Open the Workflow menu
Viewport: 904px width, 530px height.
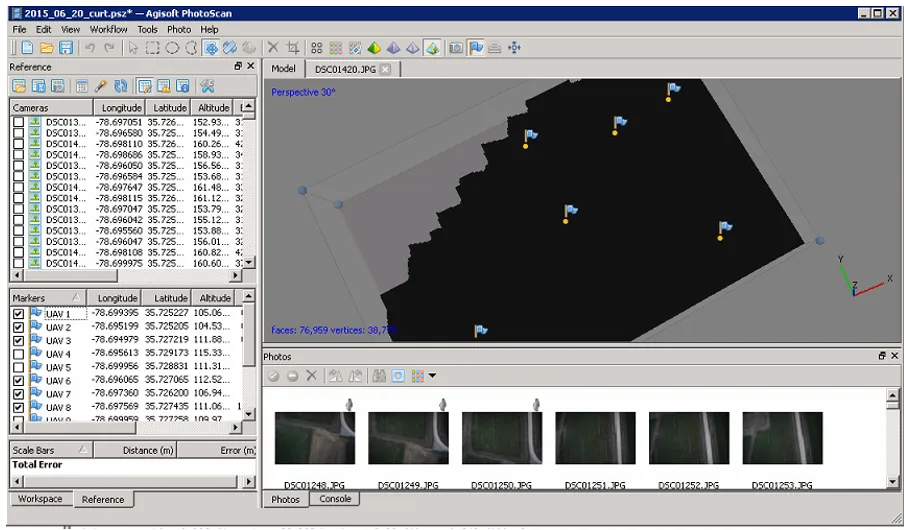pyautogui.click(x=108, y=30)
